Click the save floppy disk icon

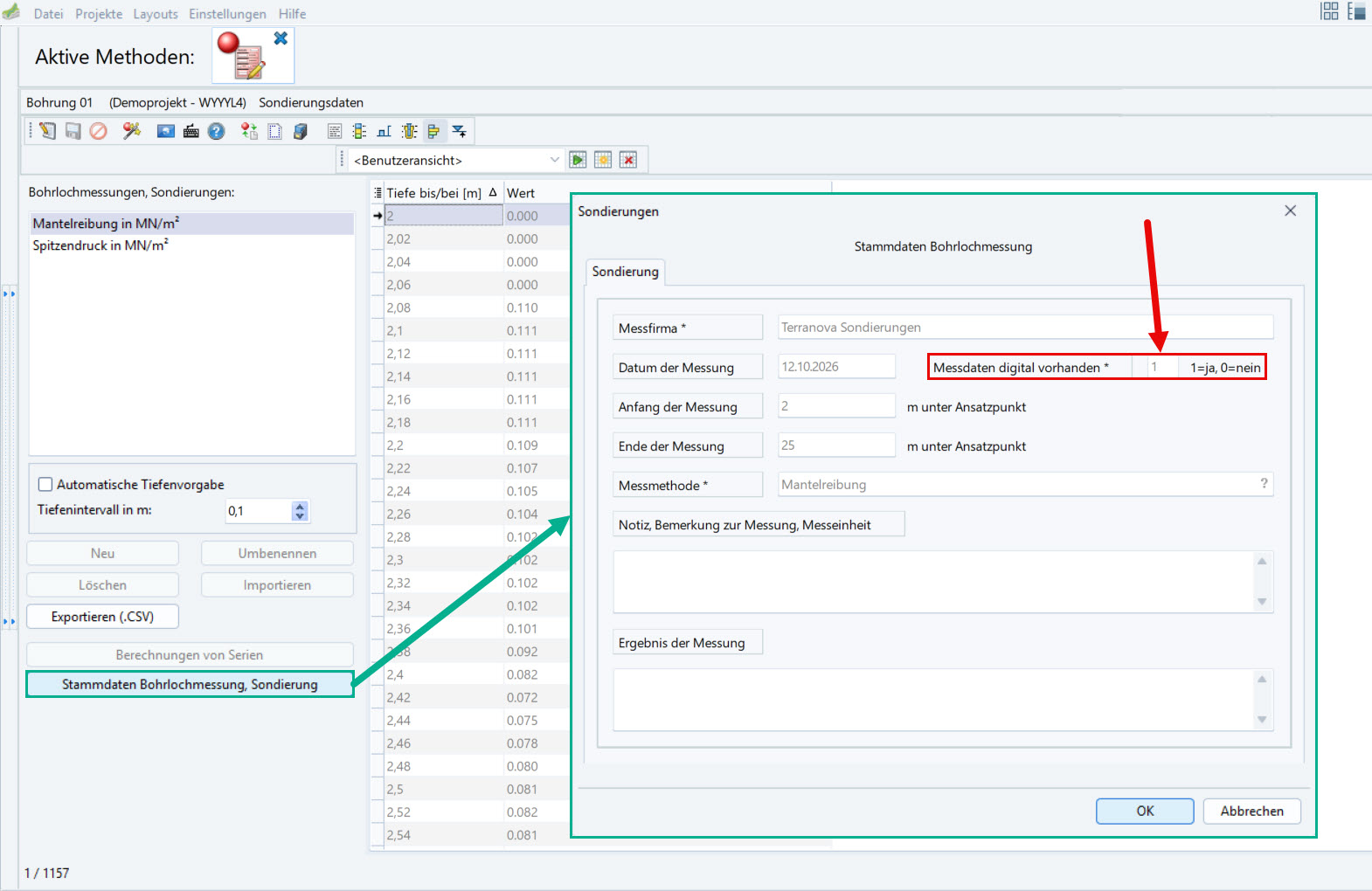[73, 131]
